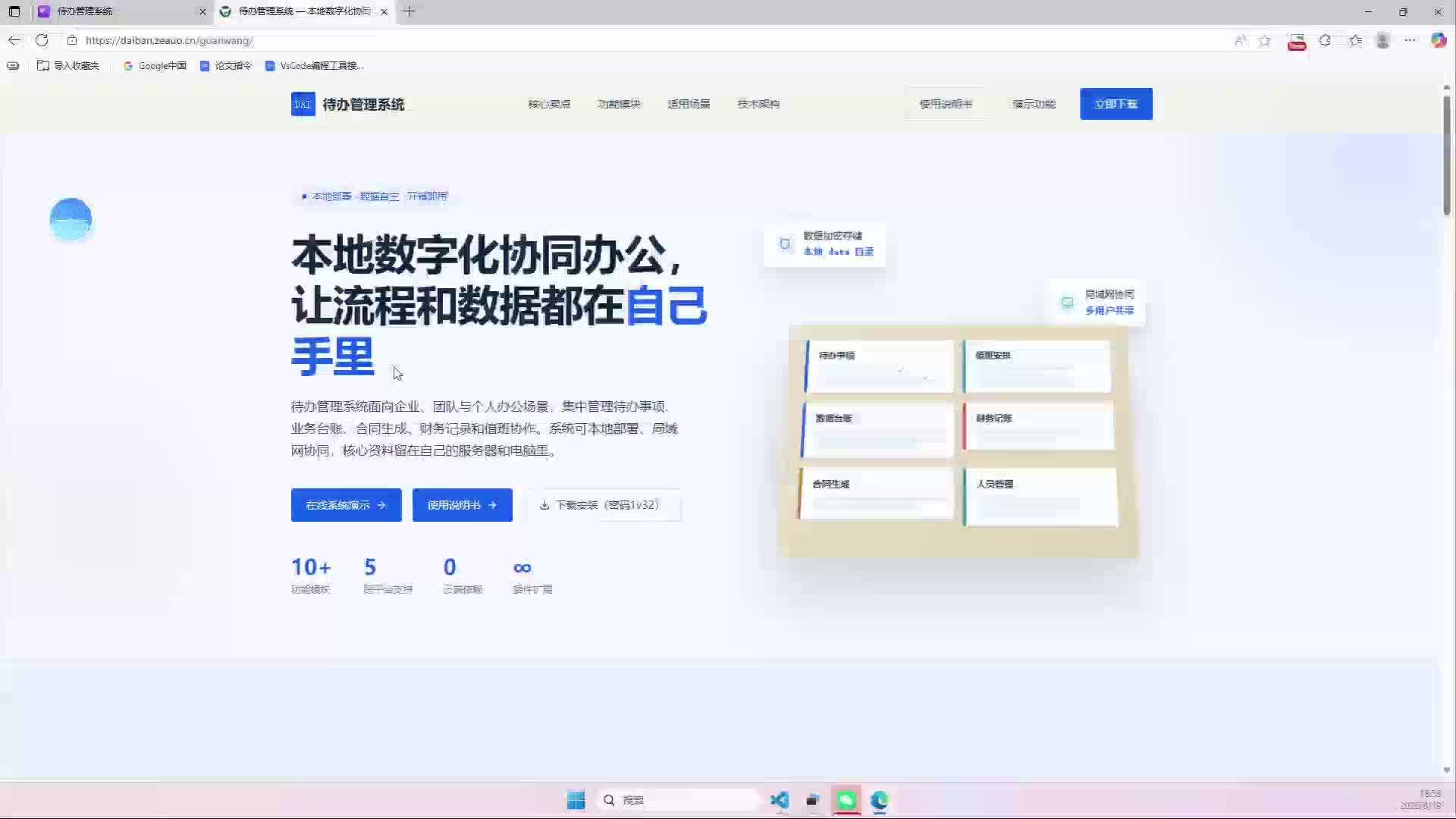Viewport: 1456px width, 819px height.
Task: Reload the page with refresh icon
Action: 42,40
